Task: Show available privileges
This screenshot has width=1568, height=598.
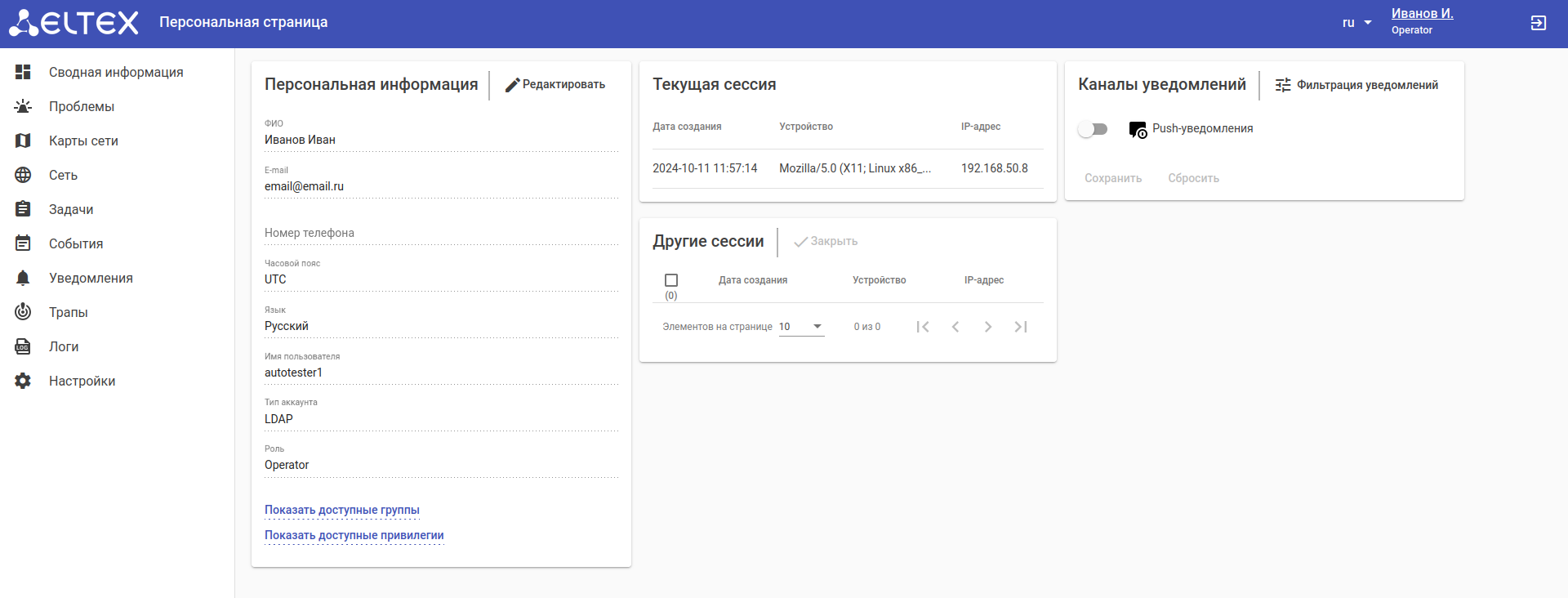Action: pos(354,535)
